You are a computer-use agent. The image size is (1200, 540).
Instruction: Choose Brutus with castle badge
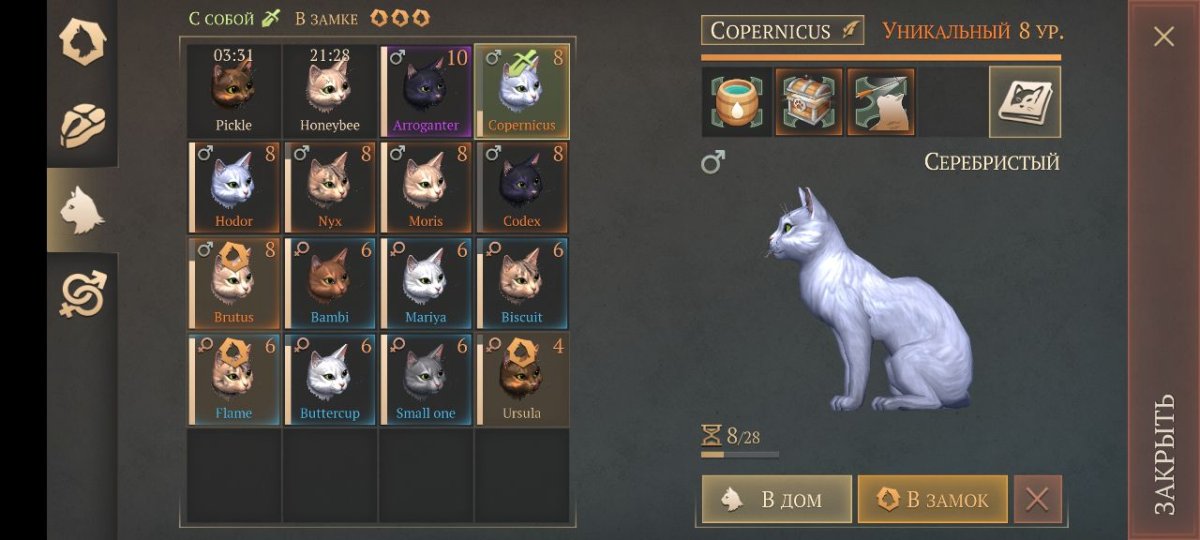point(234,282)
